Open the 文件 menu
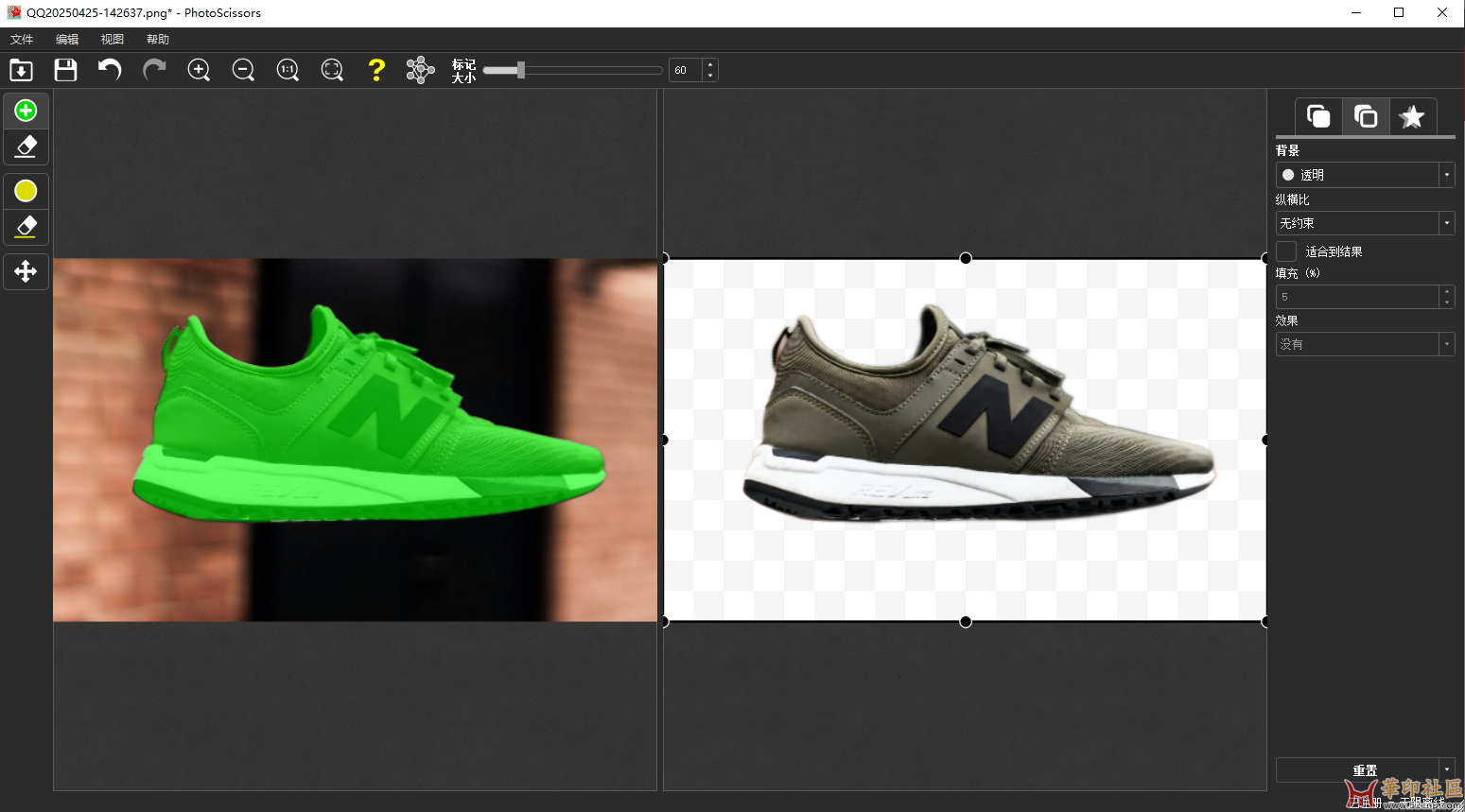The image size is (1465, 812). pyautogui.click(x=22, y=40)
